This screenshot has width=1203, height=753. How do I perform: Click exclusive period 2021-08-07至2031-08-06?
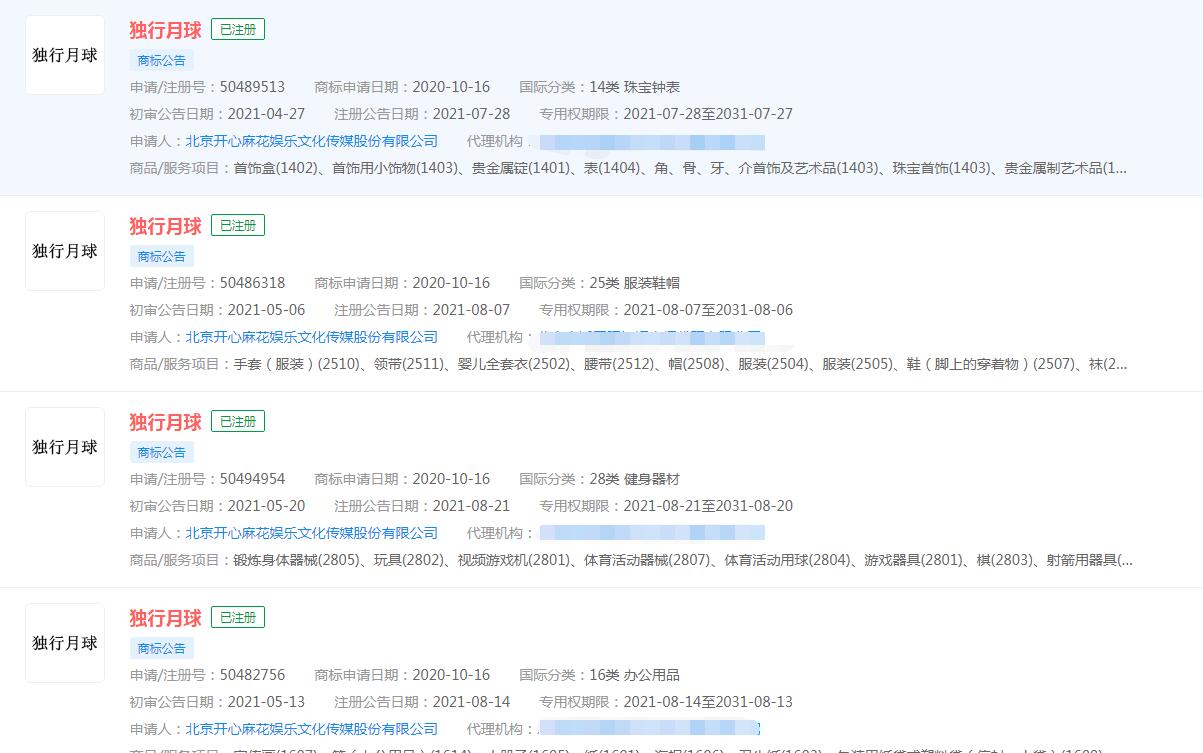pos(708,310)
